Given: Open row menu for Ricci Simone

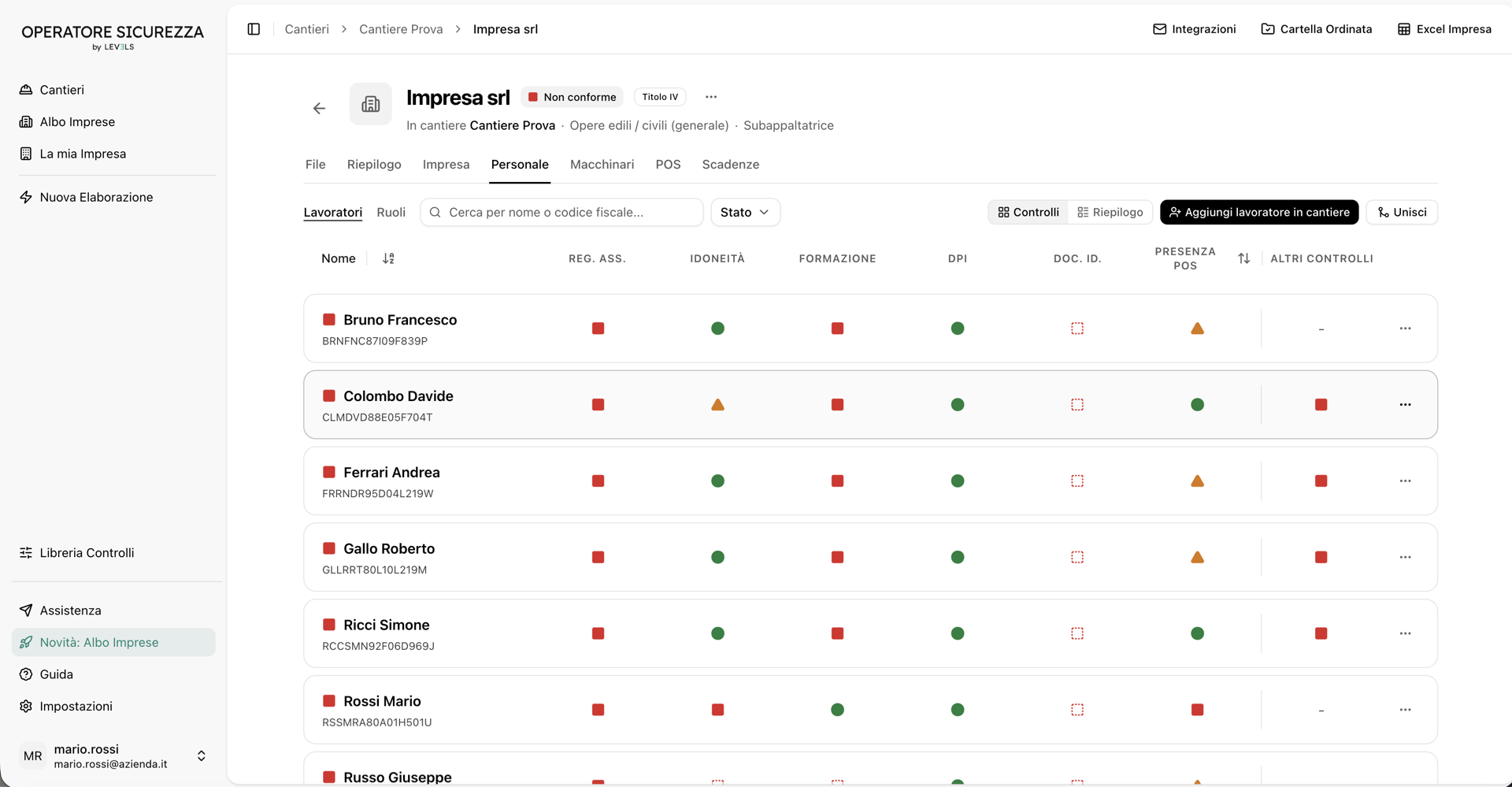Looking at the screenshot, I should 1405,633.
